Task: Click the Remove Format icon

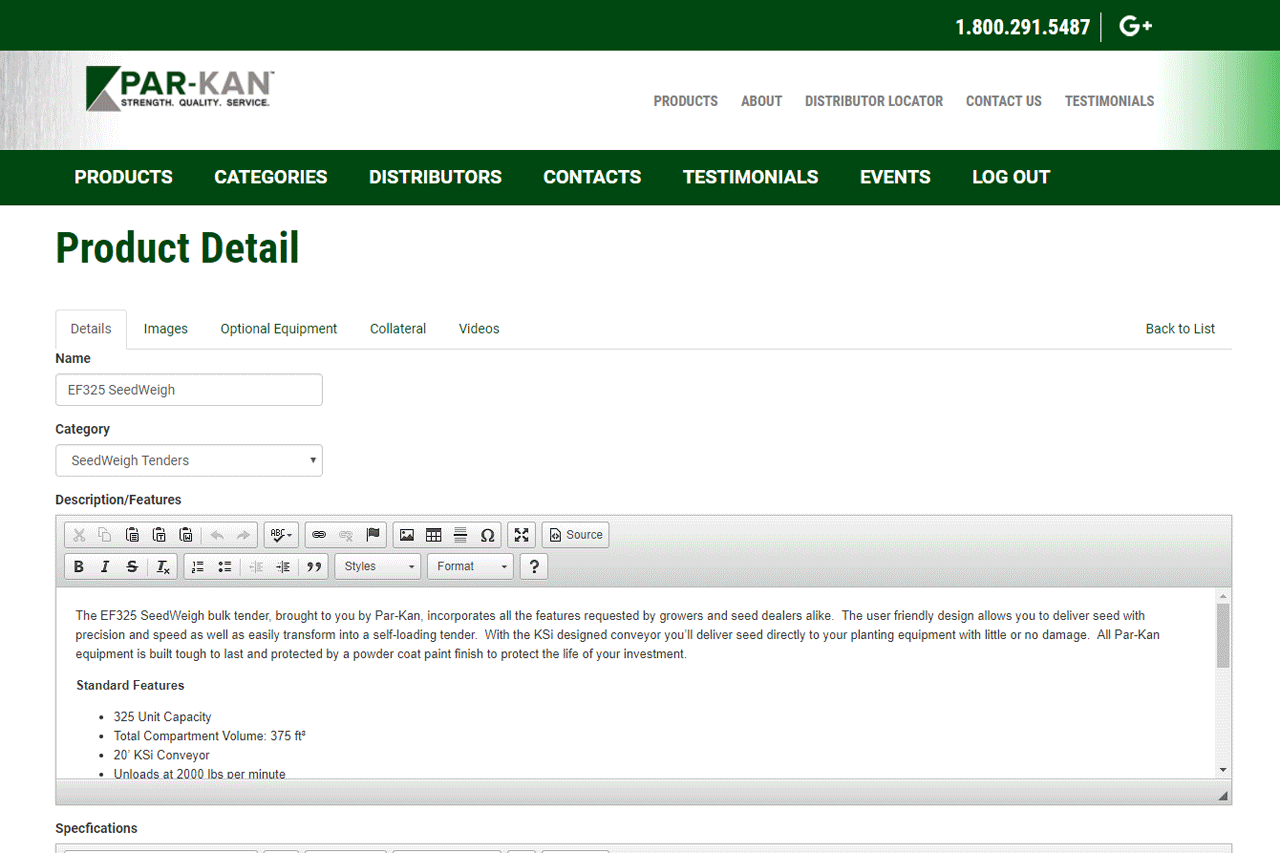Action: [163, 567]
